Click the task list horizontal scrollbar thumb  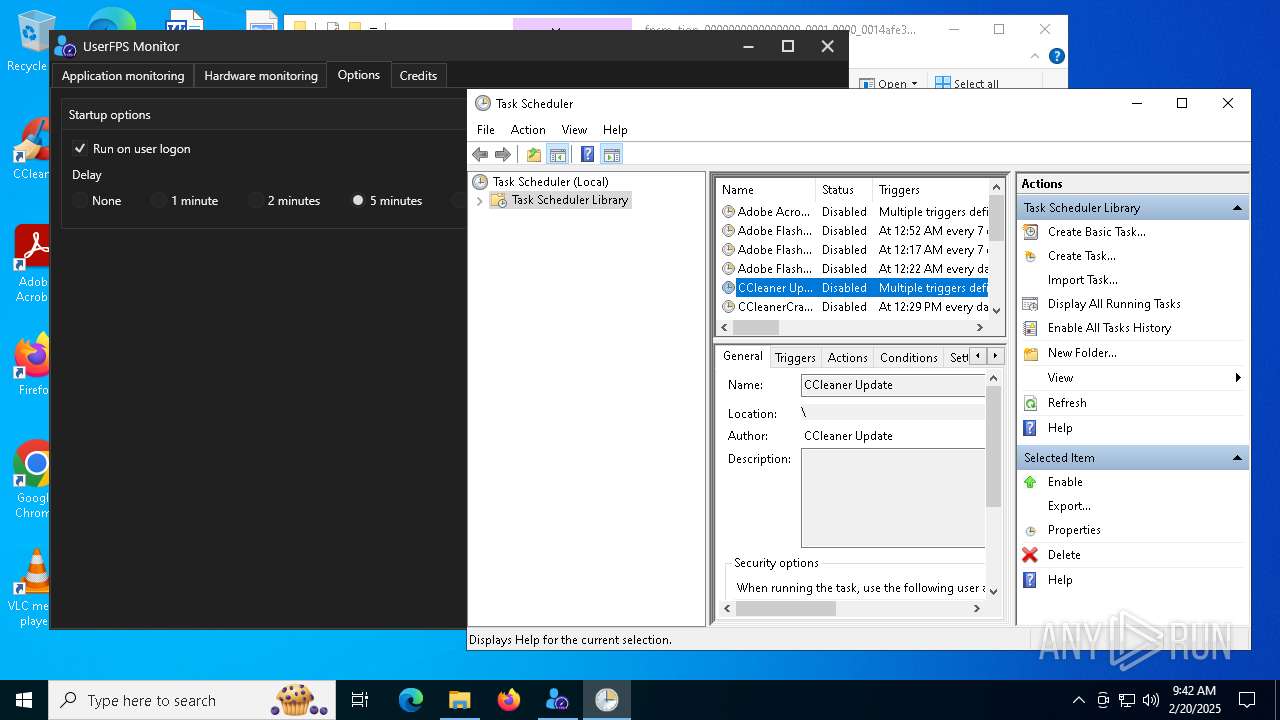tap(756, 327)
